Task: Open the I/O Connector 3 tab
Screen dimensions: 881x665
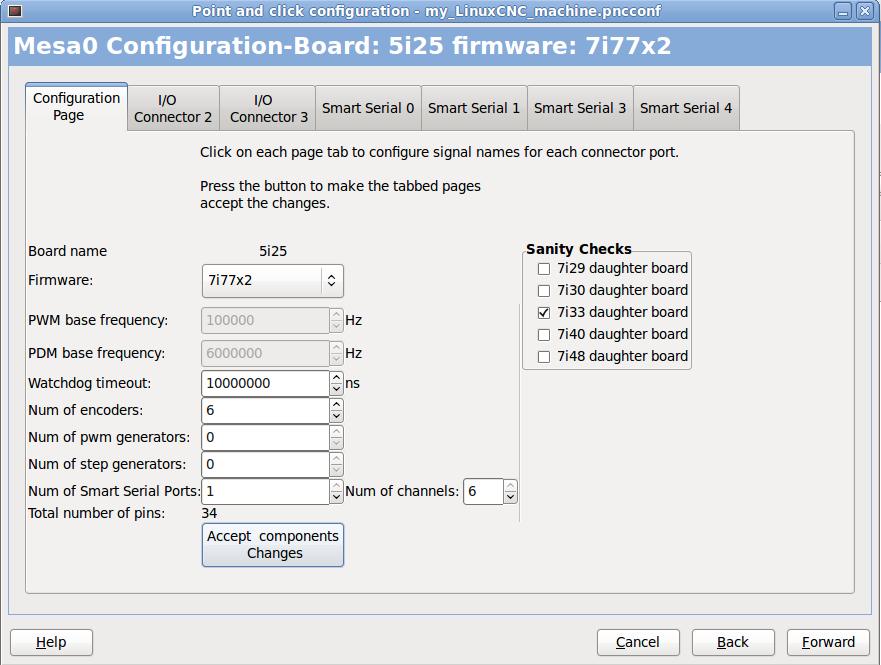Action: click(269, 108)
